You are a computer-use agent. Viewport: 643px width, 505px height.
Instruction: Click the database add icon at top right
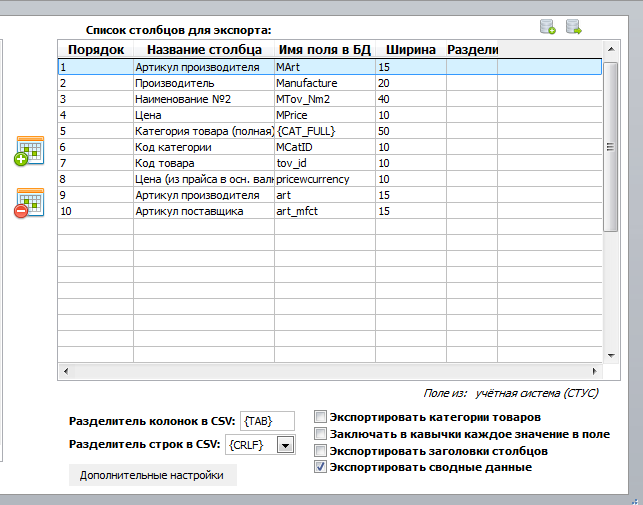[548, 27]
